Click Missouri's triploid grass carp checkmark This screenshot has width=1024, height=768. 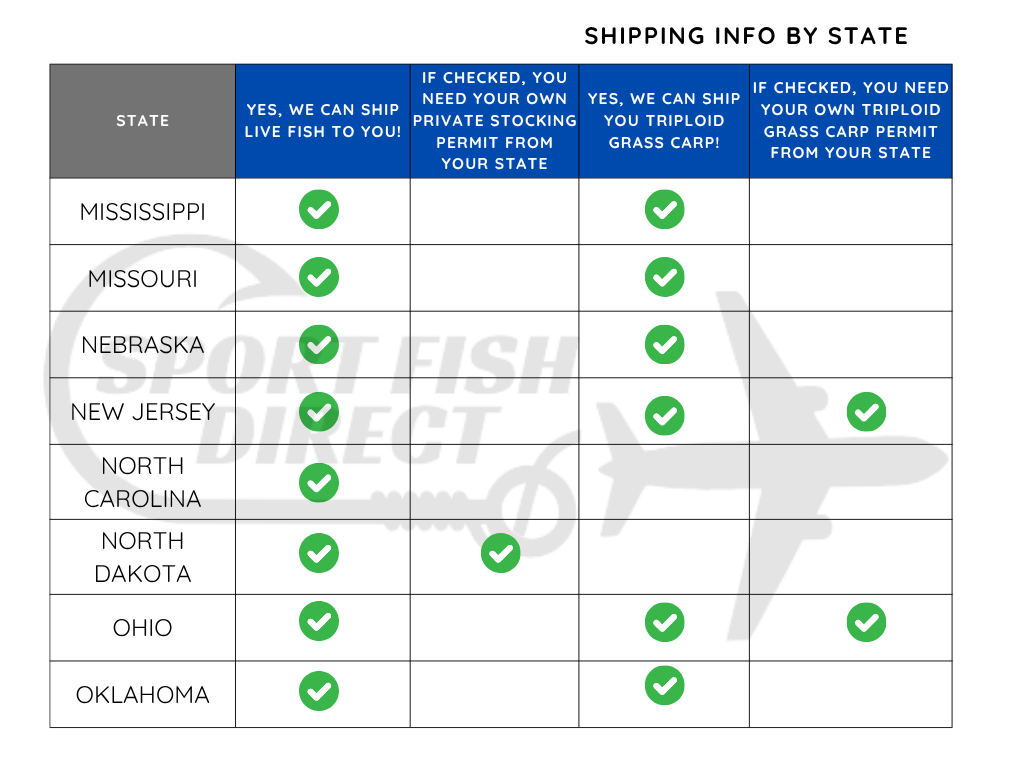[665, 277]
